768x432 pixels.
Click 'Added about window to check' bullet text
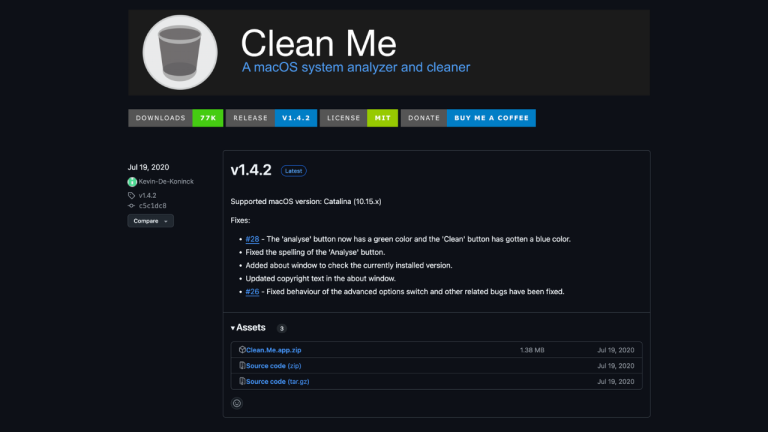pyautogui.click(x=349, y=265)
